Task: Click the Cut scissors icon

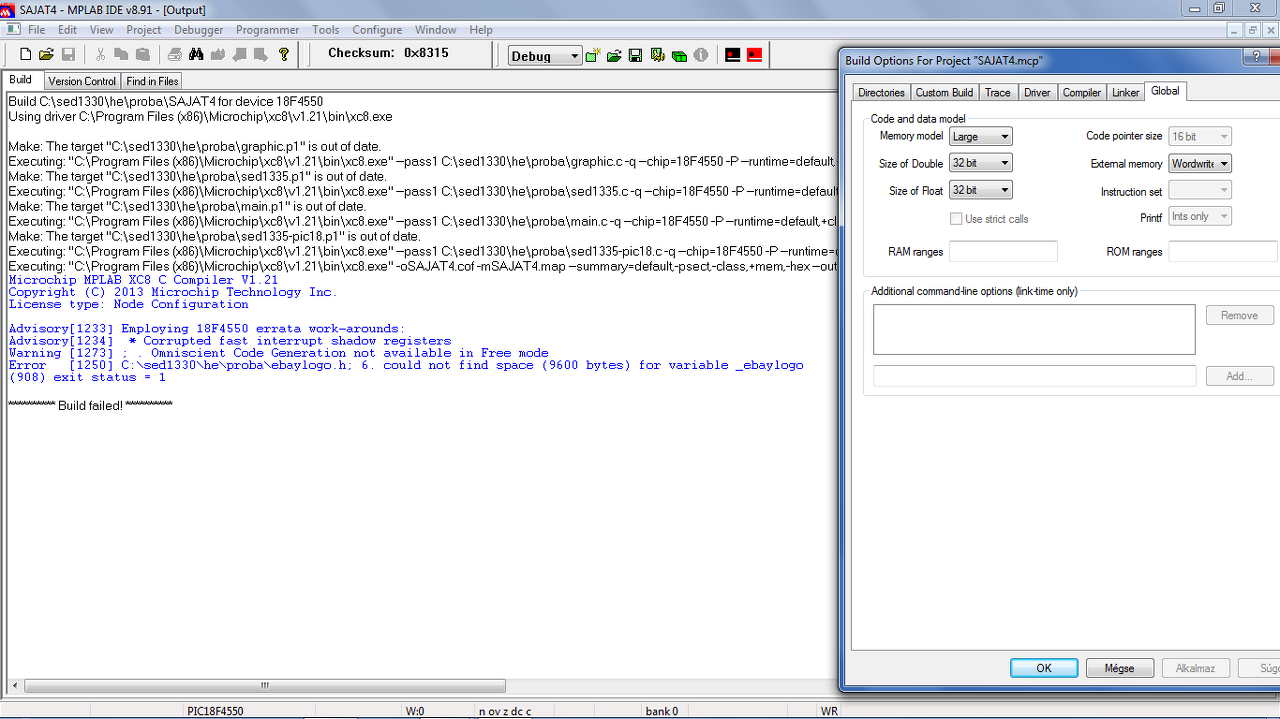Action: pos(100,55)
